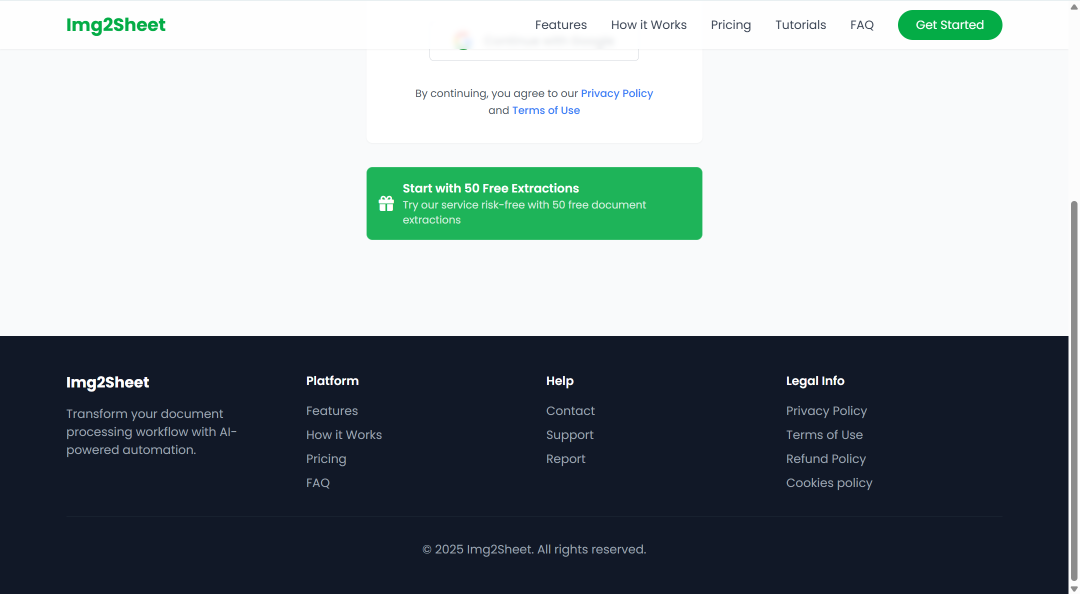Click the Img2Sheet footer brand name
Screen dimensions: 1080x594
[107, 382]
